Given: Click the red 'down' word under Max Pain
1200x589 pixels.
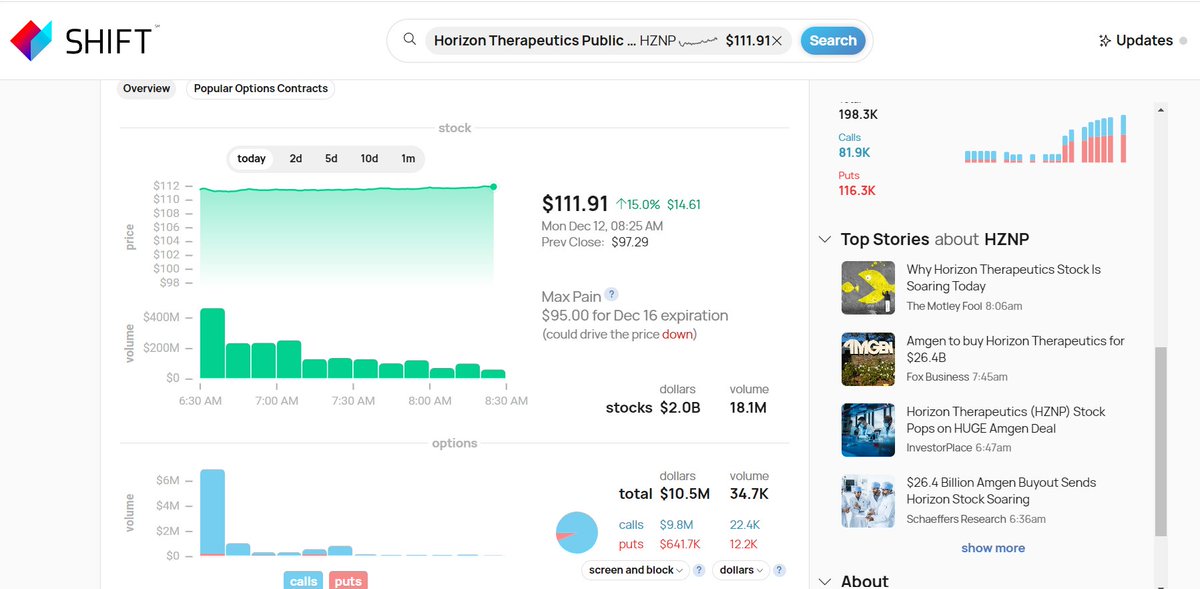Looking at the screenshot, I should (677, 334).
